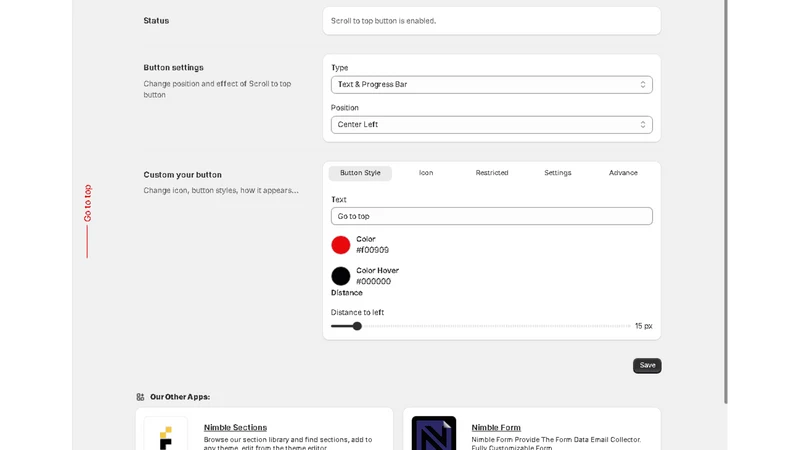Pick the black Color Hover swatch
800x450 pixels.
(341, 276)
